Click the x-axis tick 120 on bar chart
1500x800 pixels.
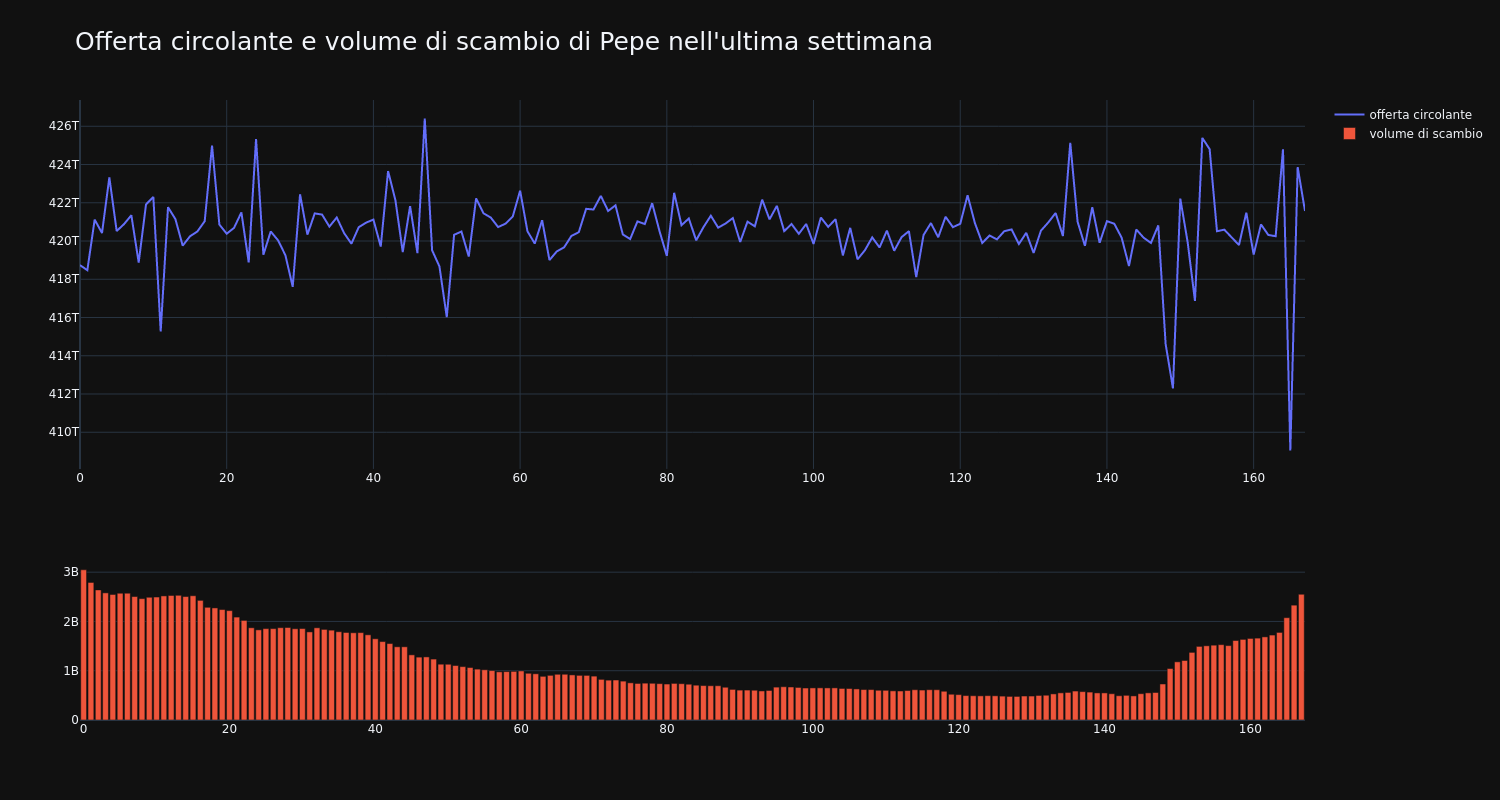960,729
